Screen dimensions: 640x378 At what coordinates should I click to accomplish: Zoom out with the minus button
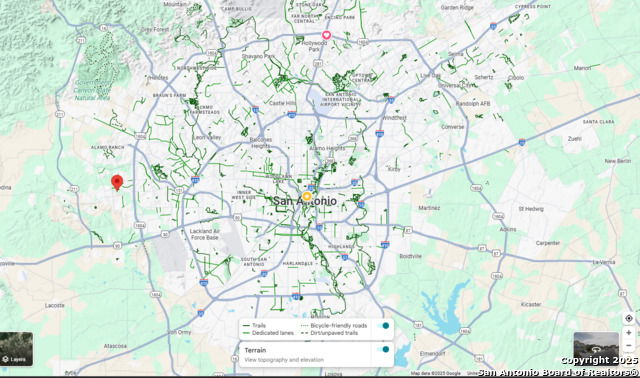629,346
